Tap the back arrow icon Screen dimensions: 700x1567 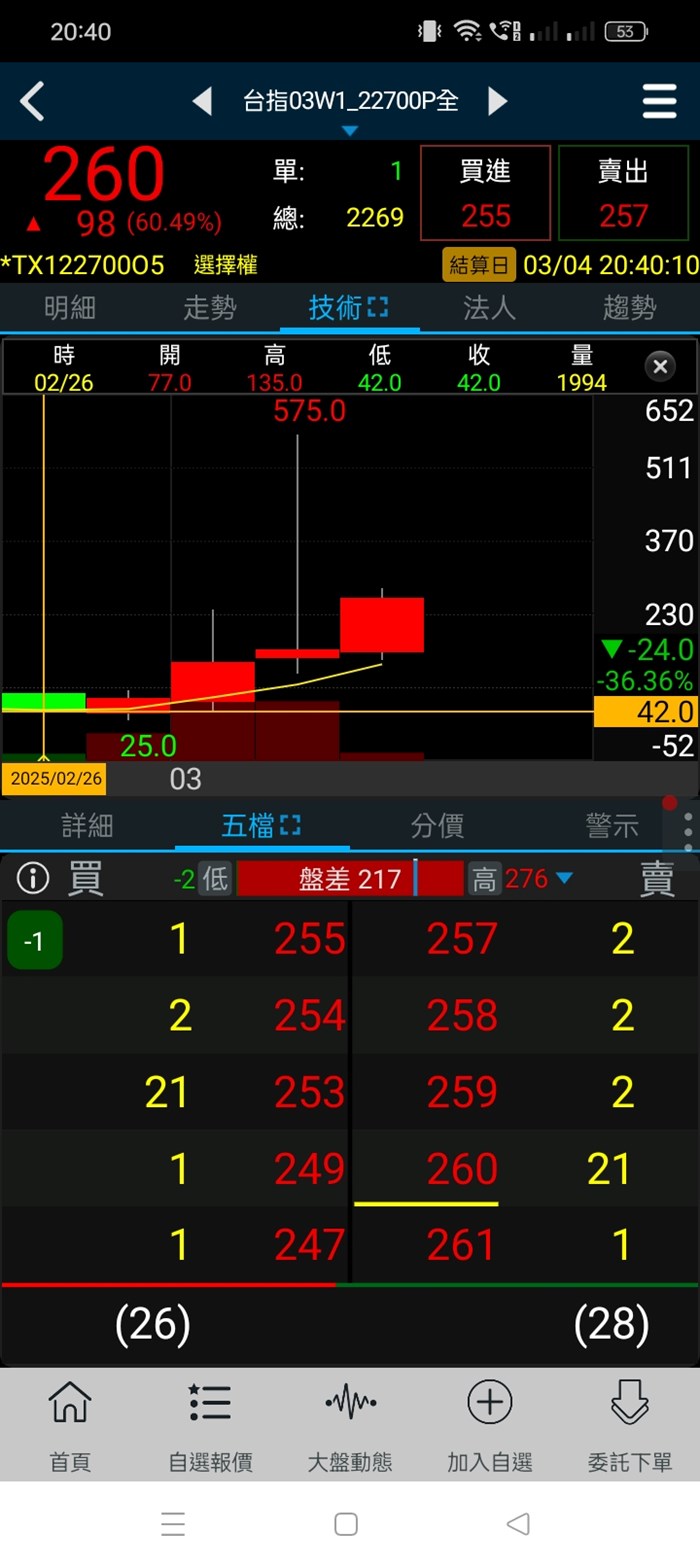tap(33, 101)
